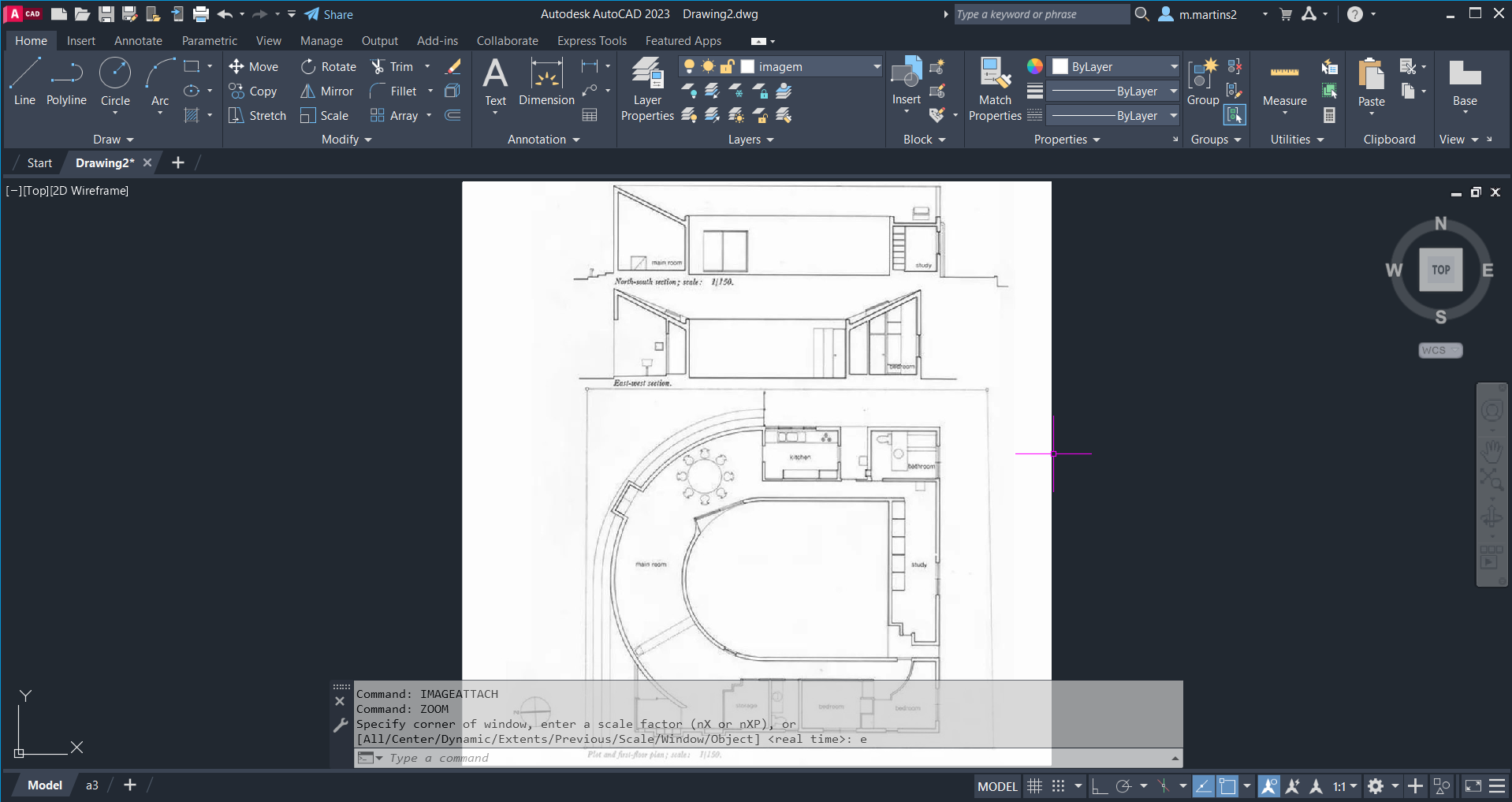The width and height of the screenshot is (1512, 802).
Task: Undo the last action
Action: coord(225,14)
